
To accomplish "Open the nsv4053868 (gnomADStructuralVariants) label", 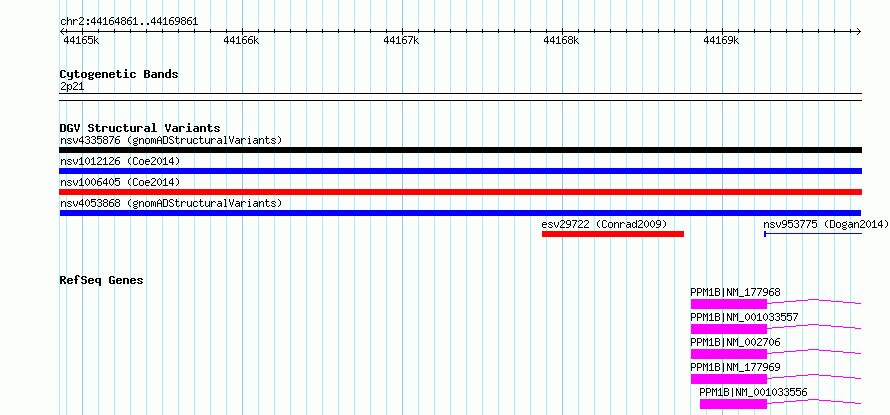I will [x=171, y=203].
